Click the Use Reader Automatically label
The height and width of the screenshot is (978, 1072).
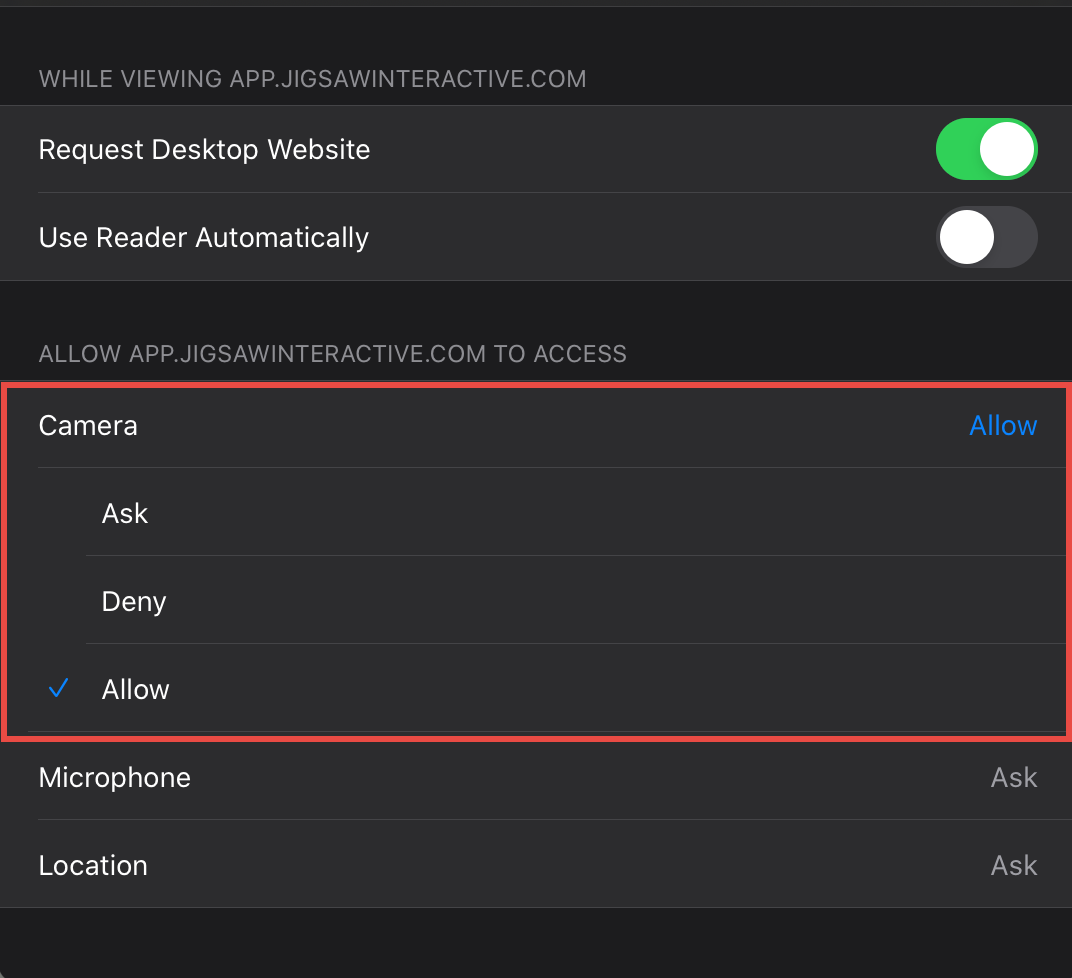point(204,238)
